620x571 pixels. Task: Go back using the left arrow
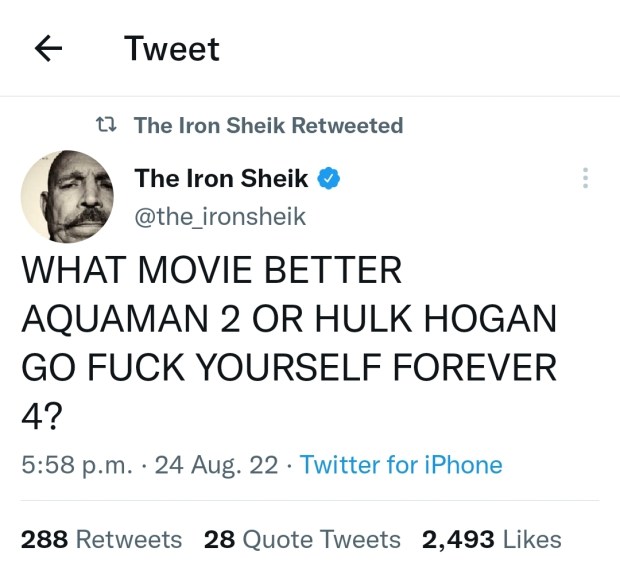[x=49, y=49]
